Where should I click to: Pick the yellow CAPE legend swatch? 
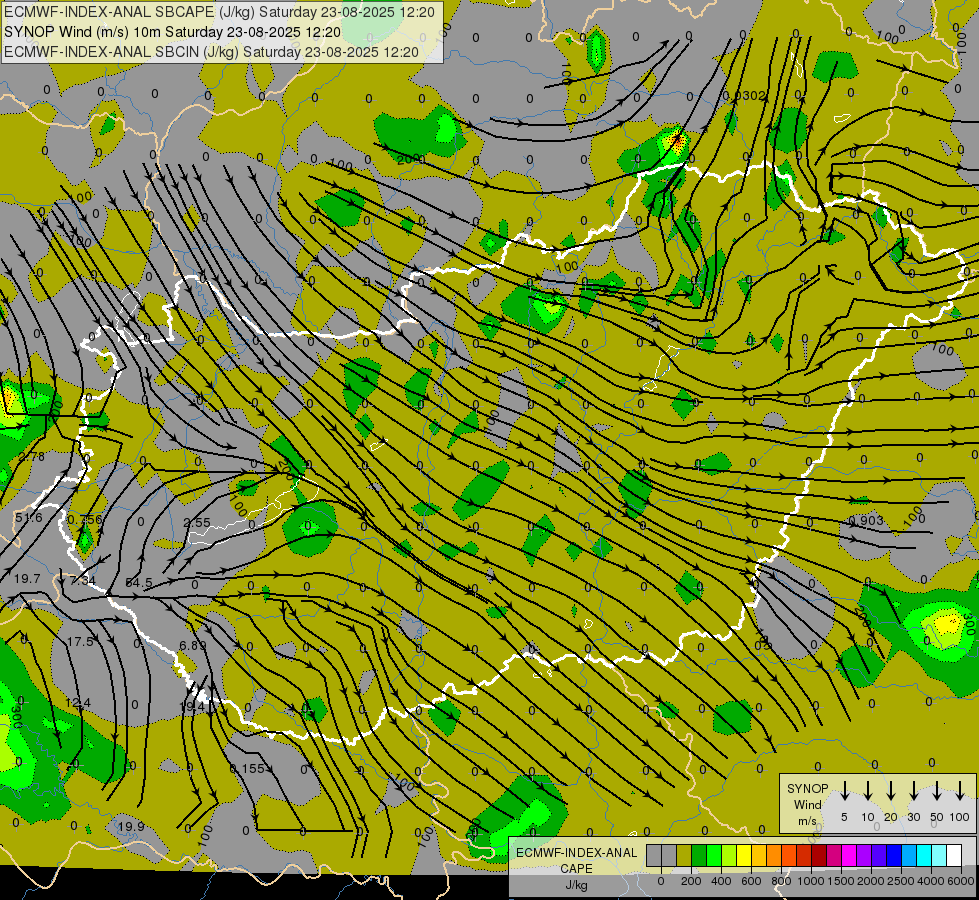pyautogui.click(x=744, y=855)
